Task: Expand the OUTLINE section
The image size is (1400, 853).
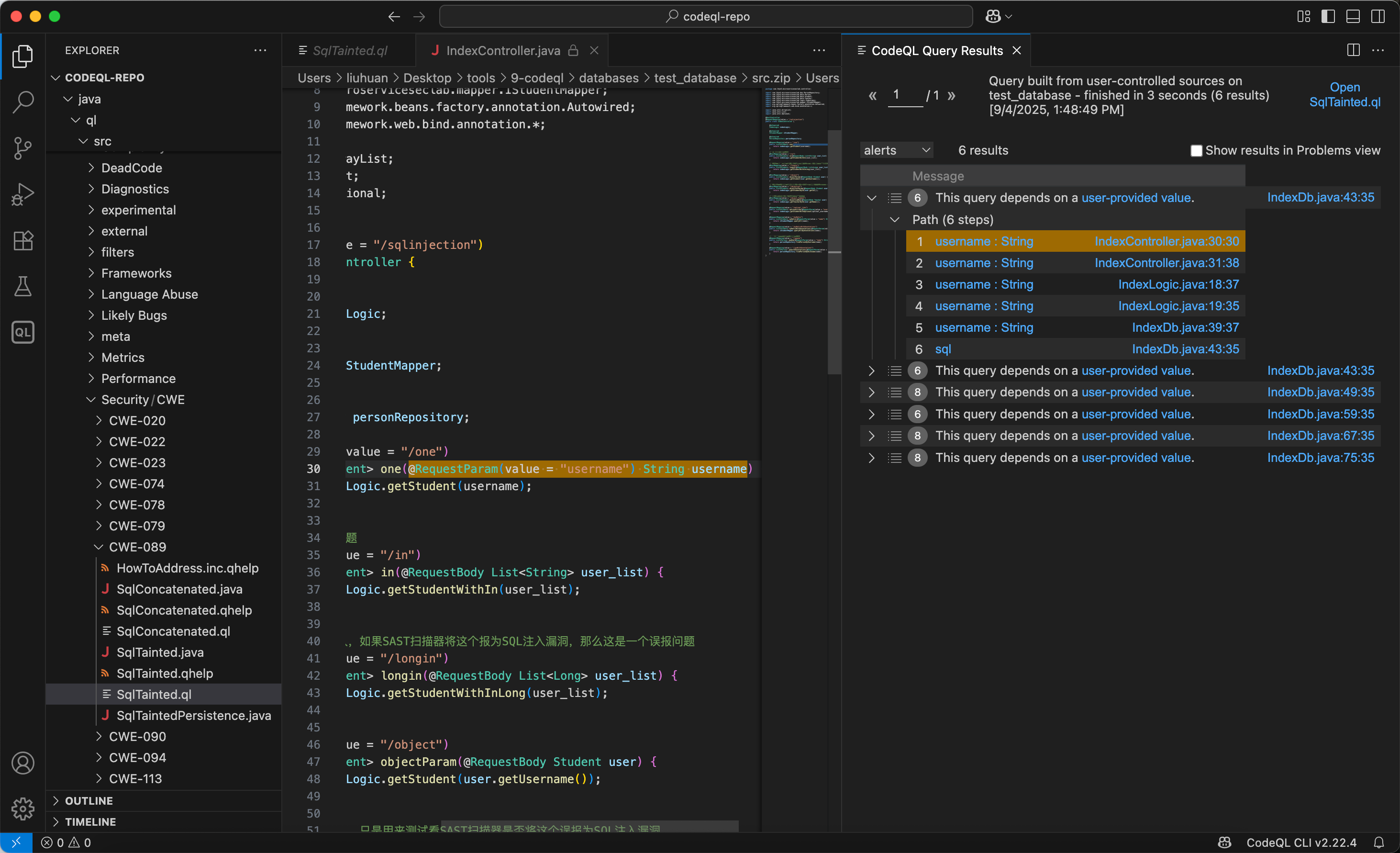Action: pyautogui.click(x=89, y=801)
